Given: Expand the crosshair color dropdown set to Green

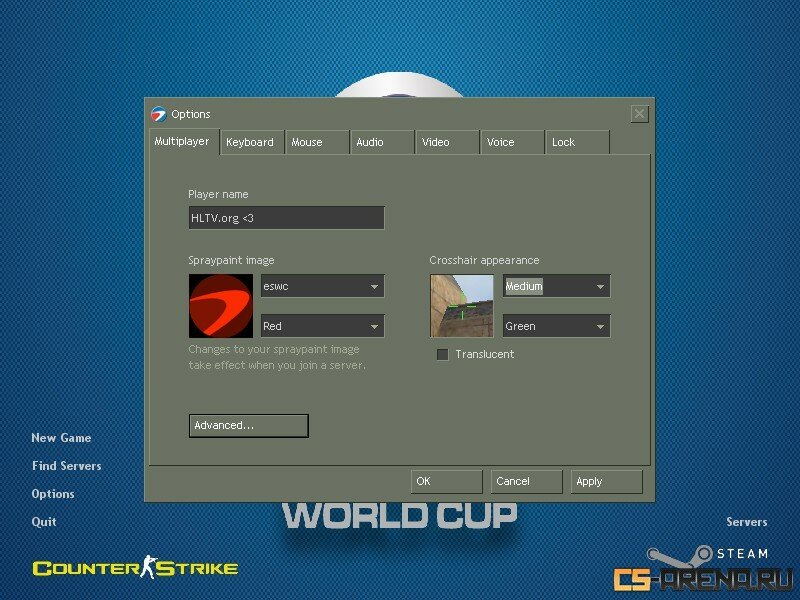Looking at the screenshot, I should tap(556, 326).
